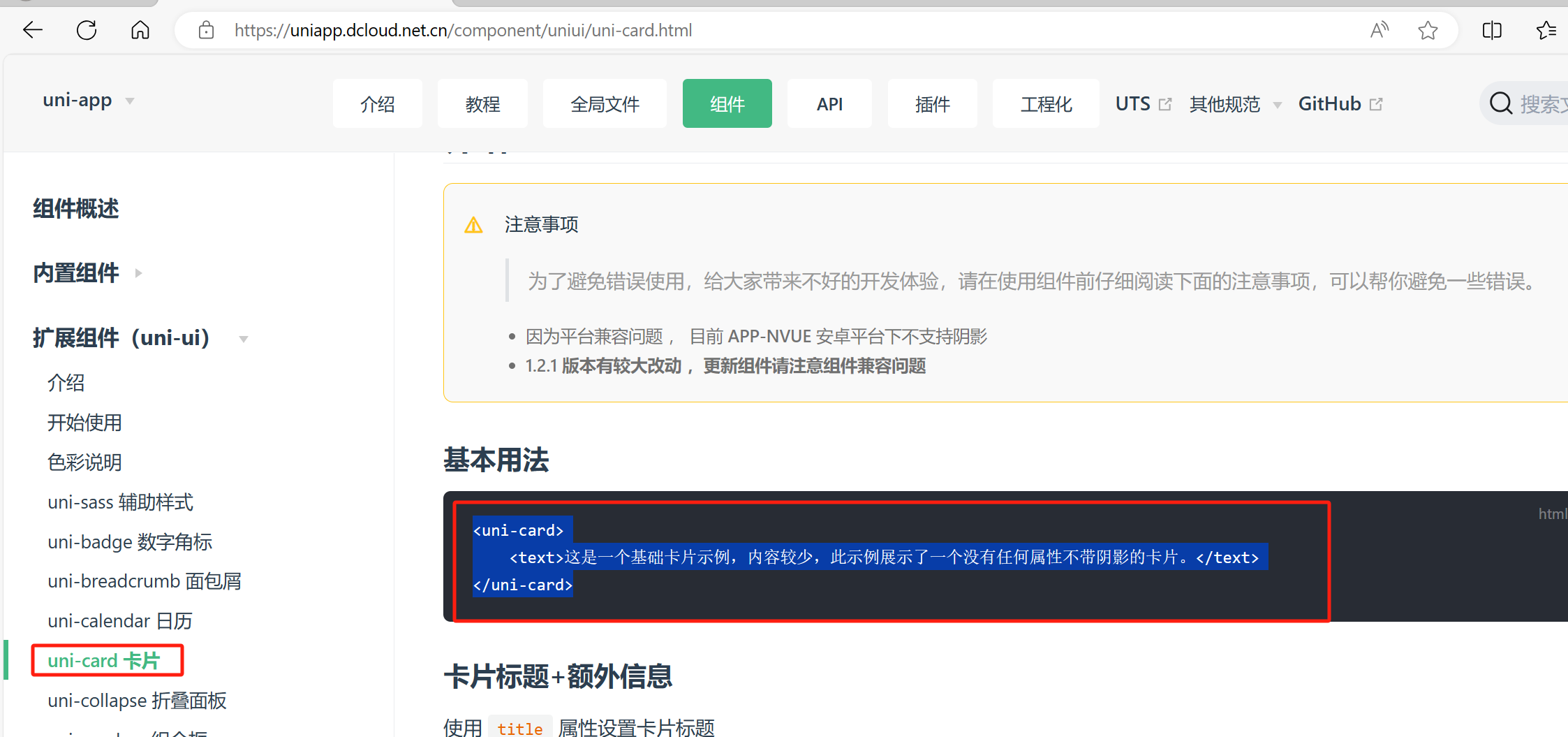Viewport: 1568px width, 737px height.
Task: Open uni-sass 辅助样式 page
Action: [x=120, y=502]
